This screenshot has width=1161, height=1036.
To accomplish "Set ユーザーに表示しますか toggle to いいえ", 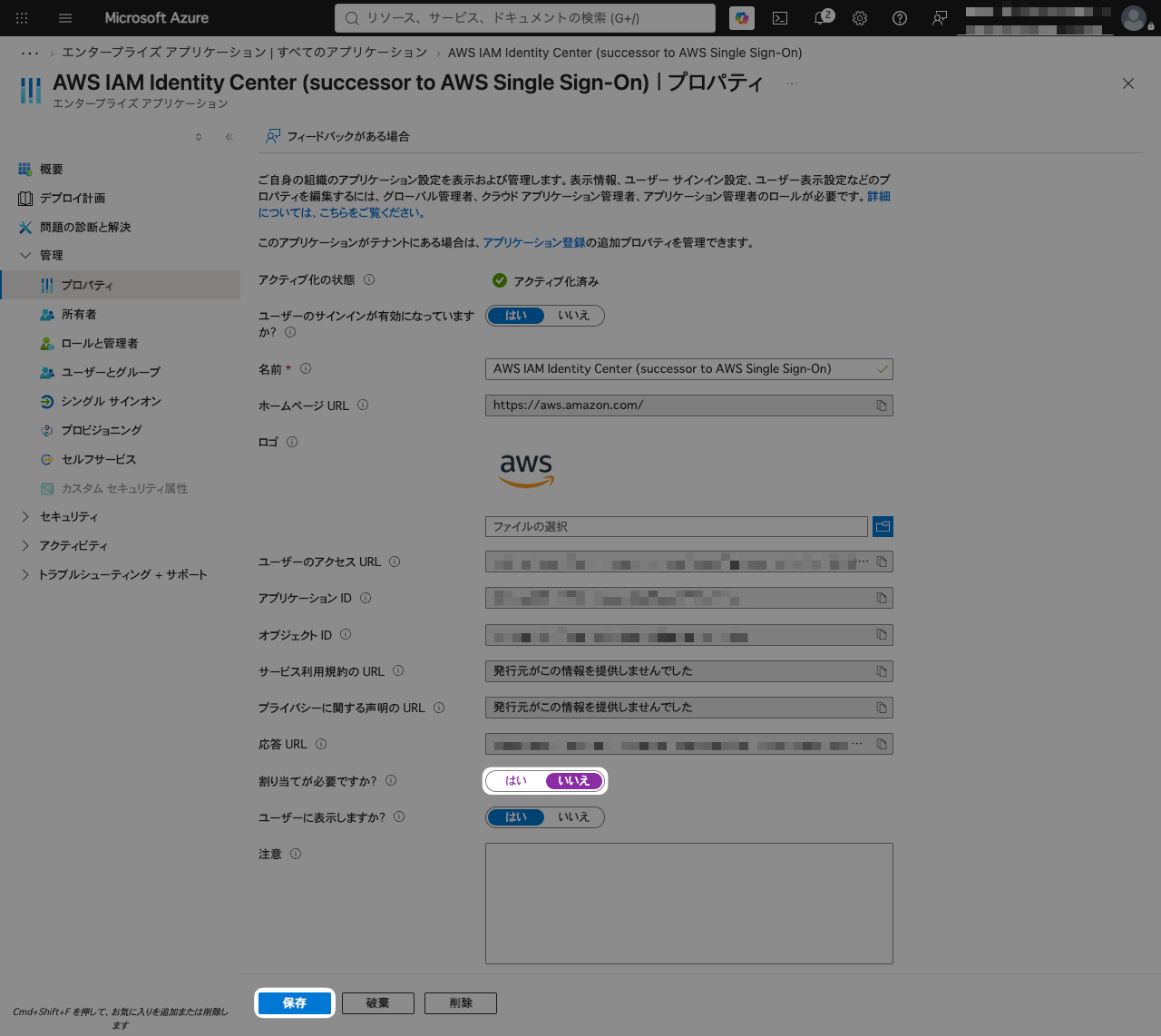I will point(573,817).
